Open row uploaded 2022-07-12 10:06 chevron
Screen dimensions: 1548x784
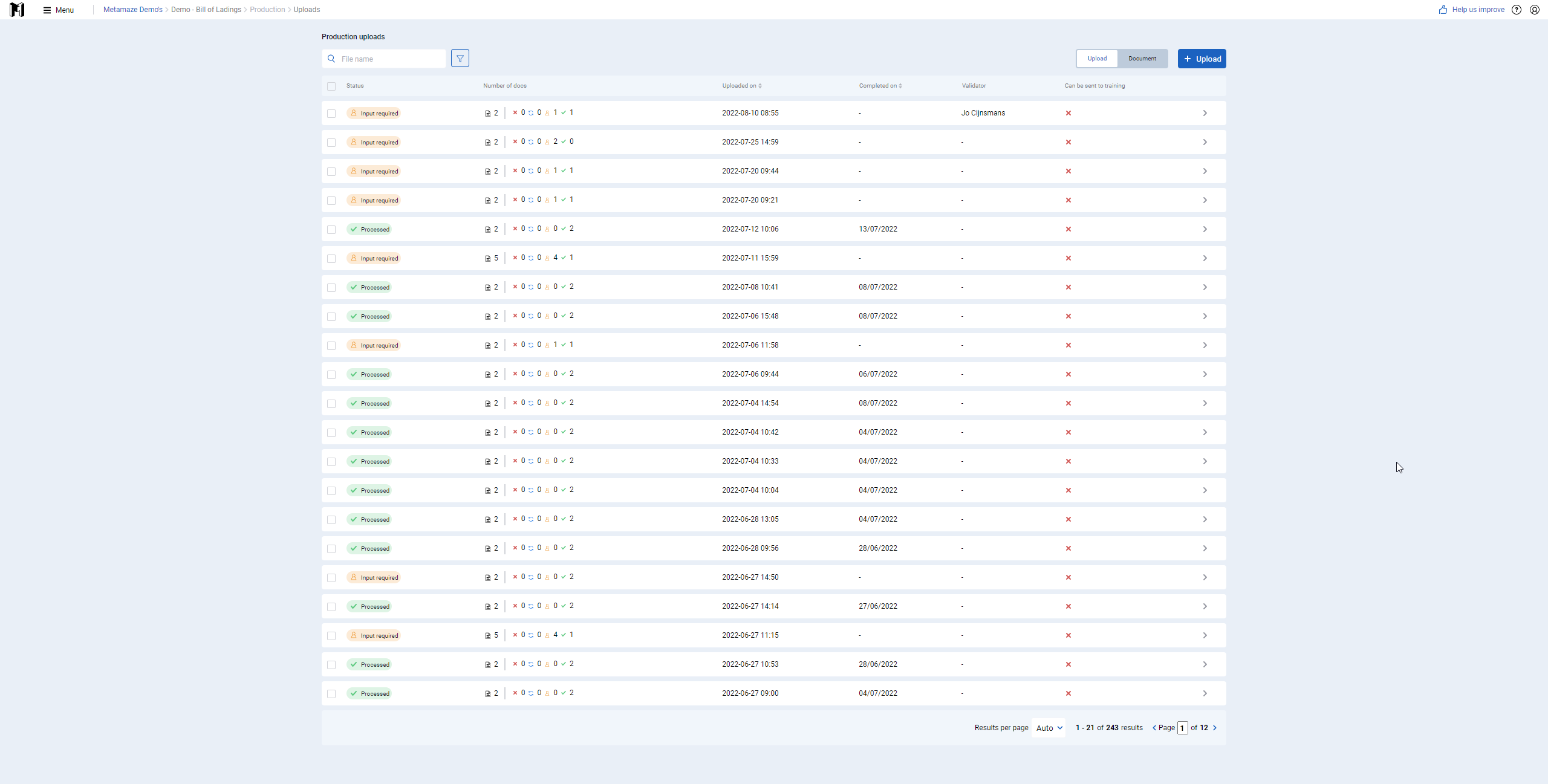tap(1205, 229)
